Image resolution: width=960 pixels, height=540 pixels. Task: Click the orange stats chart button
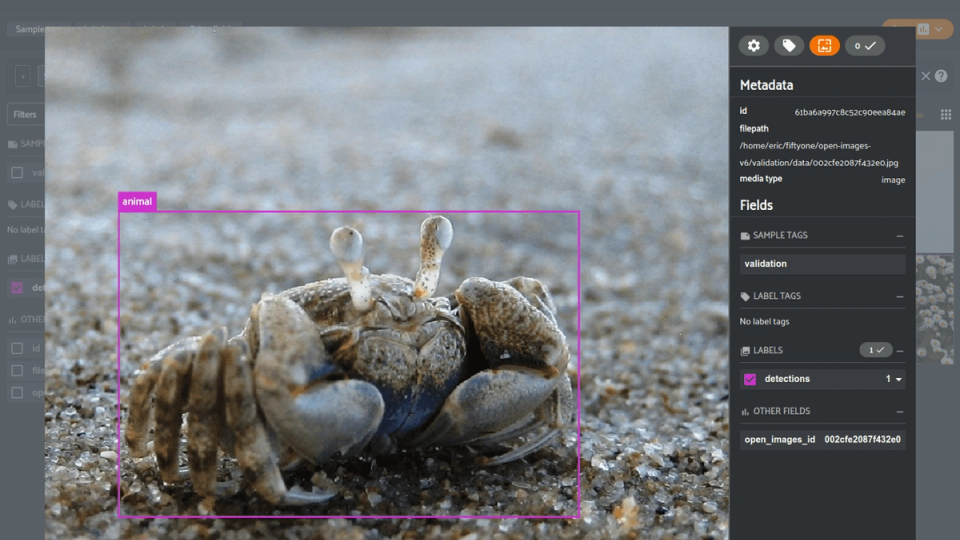click(923, 29)
